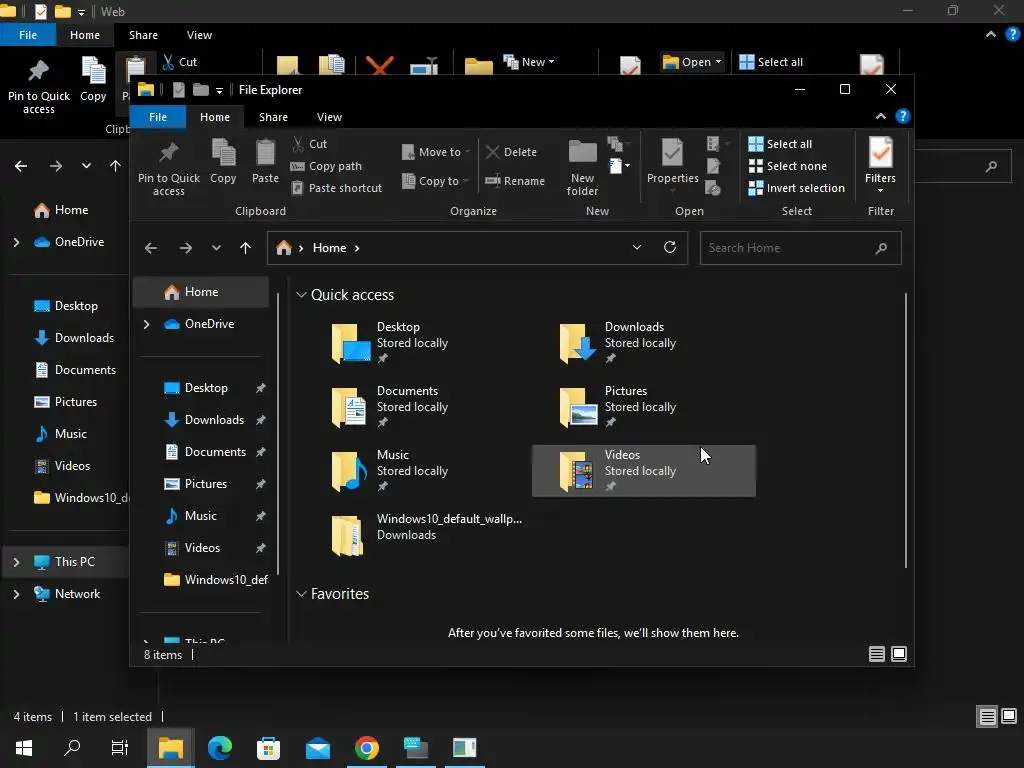Click the Properties icon in Open group
This screenshot has height=768, width=1024.
[x=672, y=153]
